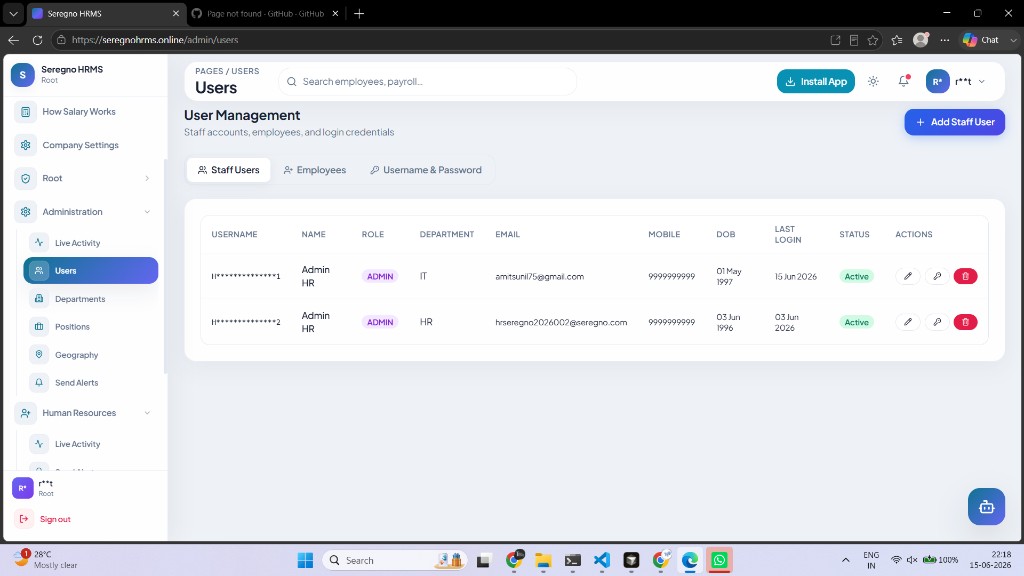Screen dimensions: 1024x576
Task: Open the tab search dropdown arrow
Action: point(13,14)
